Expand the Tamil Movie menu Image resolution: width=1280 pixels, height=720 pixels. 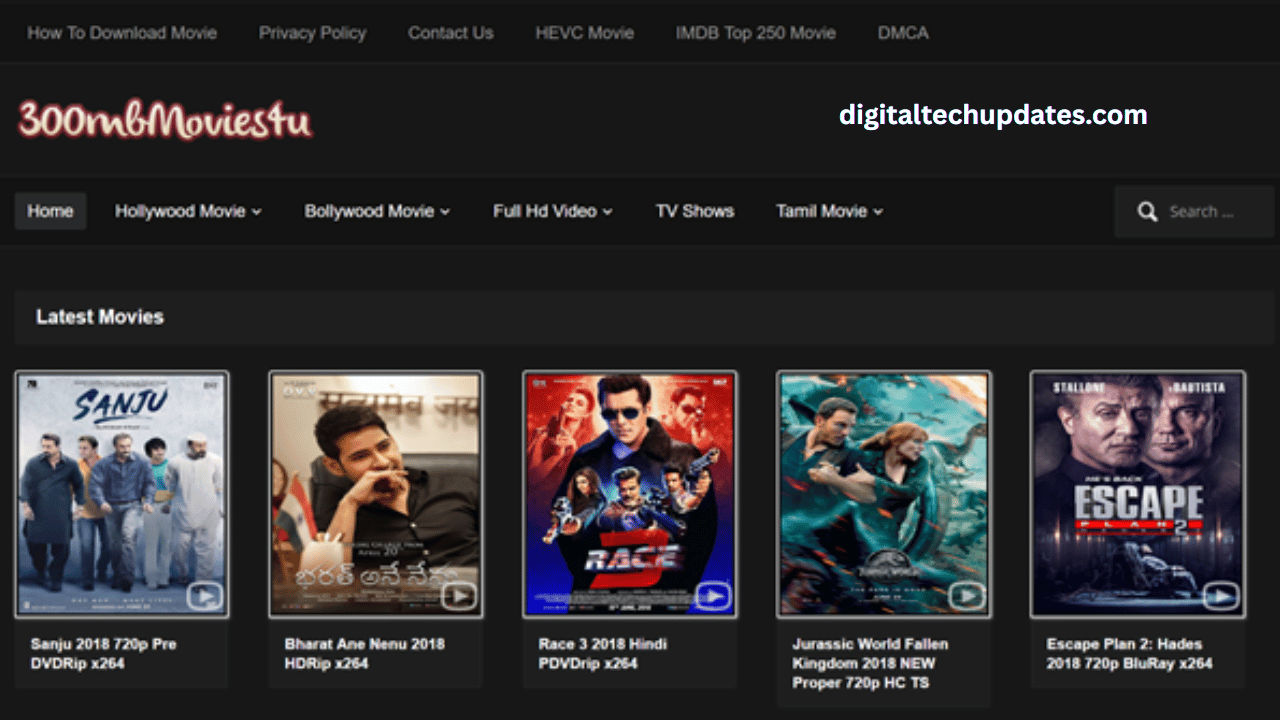829,211
